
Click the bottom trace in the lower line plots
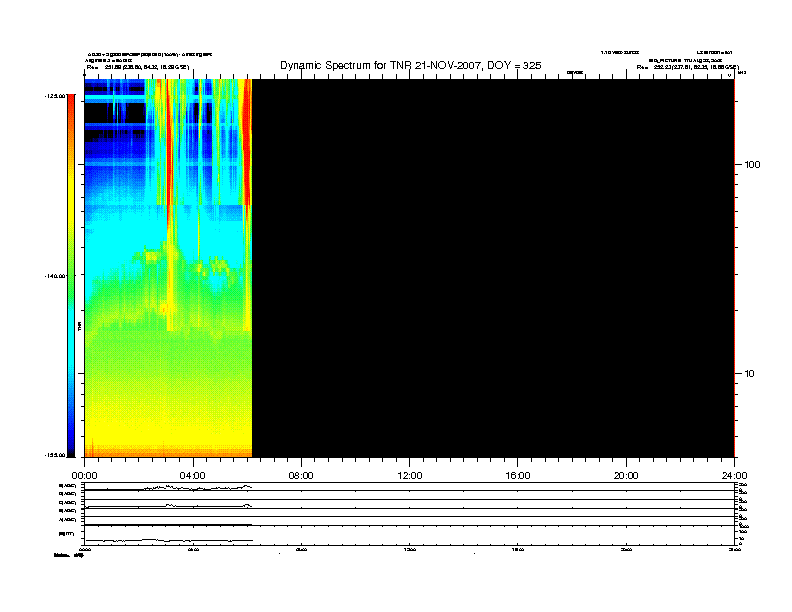point(168,540)
